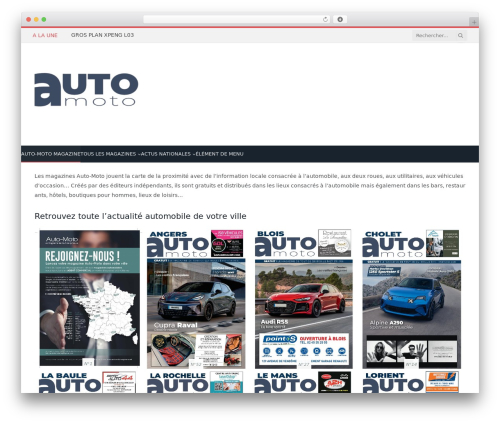The image size is (500, 423).
Task: Open the browser download icon
Action: (x=340, y=19)
